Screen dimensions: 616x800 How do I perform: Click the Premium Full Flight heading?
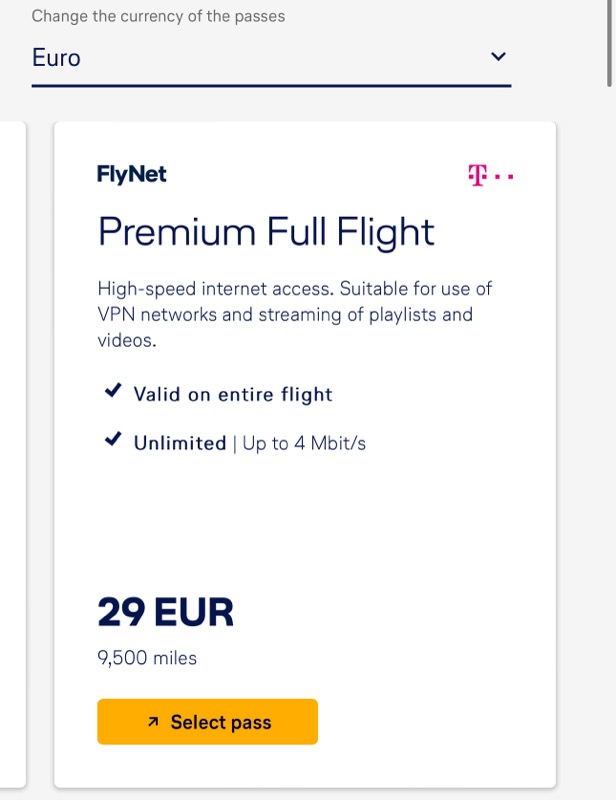tap(266, 232)
